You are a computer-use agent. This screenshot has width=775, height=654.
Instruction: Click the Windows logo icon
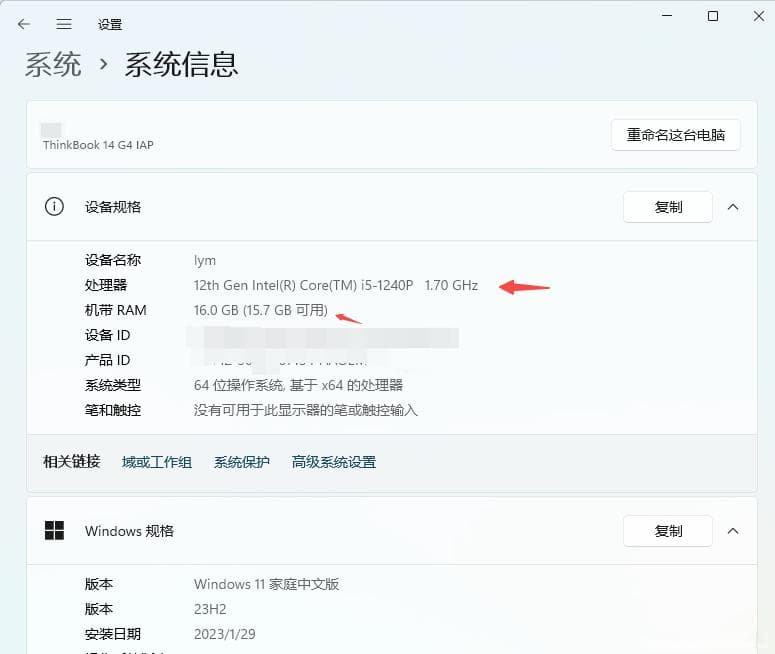(54, 530)
